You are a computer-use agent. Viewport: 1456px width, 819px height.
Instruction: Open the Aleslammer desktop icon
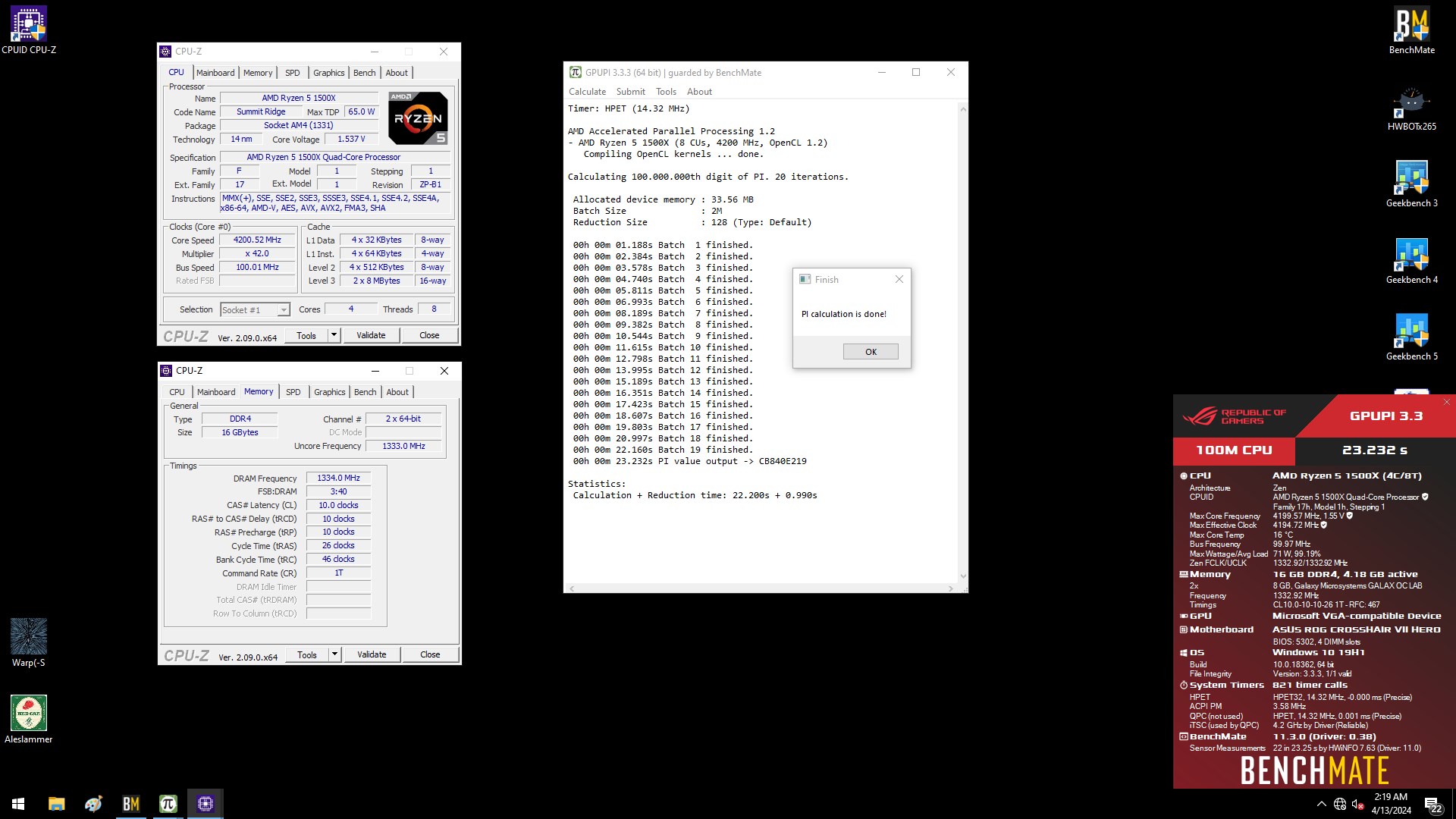pyautogui.click(x=29, y=719)
